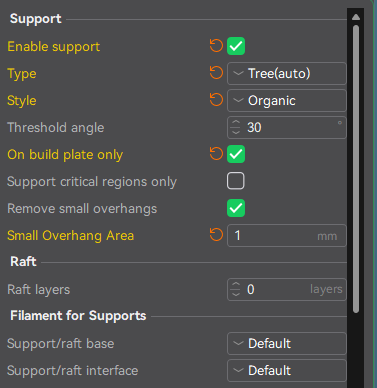Click the vertical scrollbar thumb
The height and width of the screenshot is (388, 377).
[356, 169]
